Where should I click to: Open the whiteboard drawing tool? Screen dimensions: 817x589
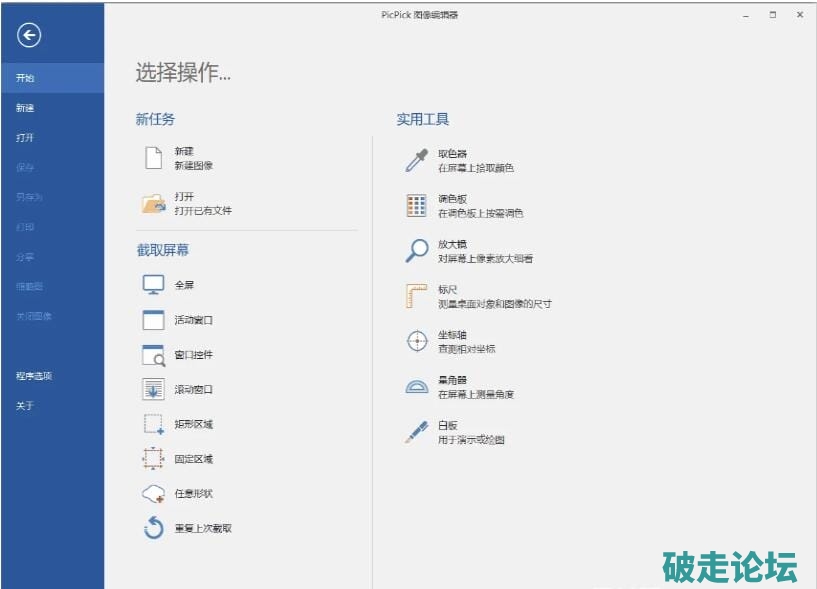[416, 432]
